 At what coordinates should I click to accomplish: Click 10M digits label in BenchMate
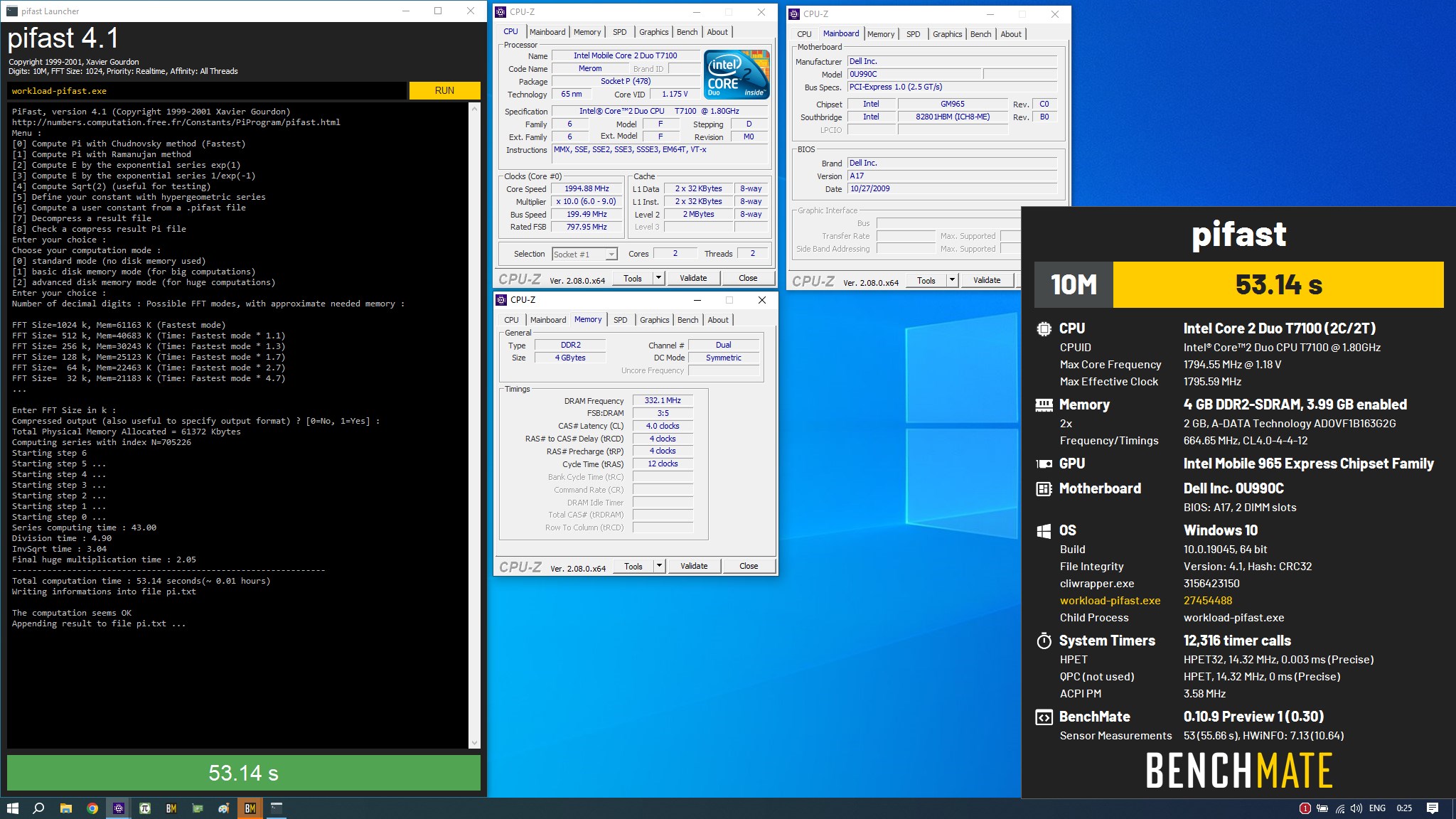tap(1074, 284)
